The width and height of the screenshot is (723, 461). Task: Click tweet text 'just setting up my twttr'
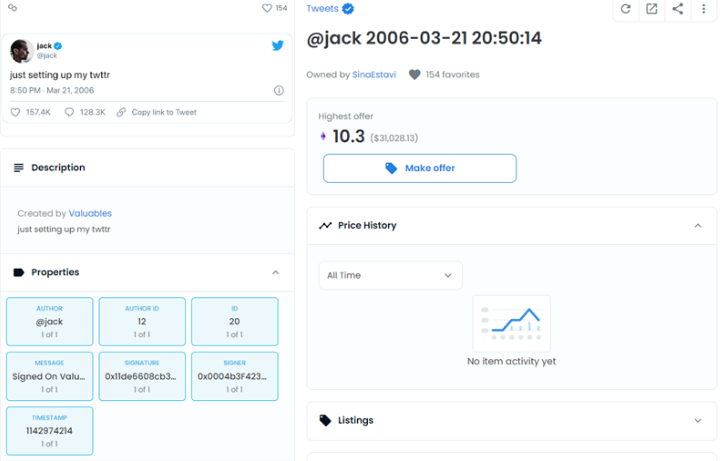pos(60,75)
